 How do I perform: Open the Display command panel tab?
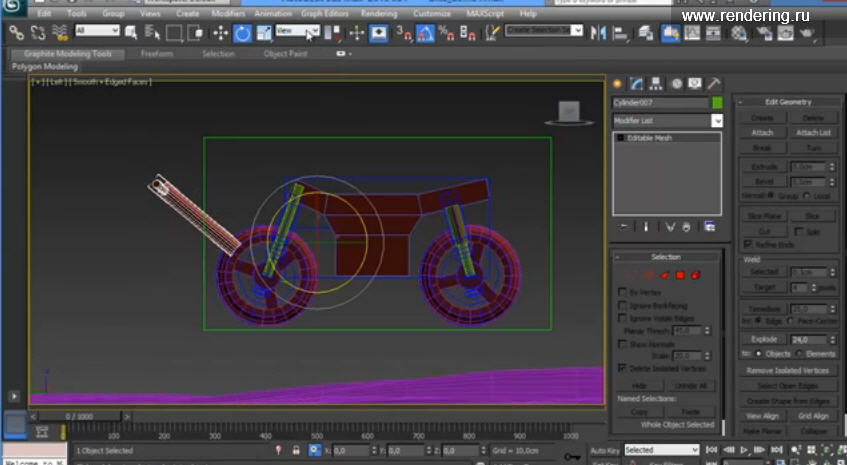(695, 84)
